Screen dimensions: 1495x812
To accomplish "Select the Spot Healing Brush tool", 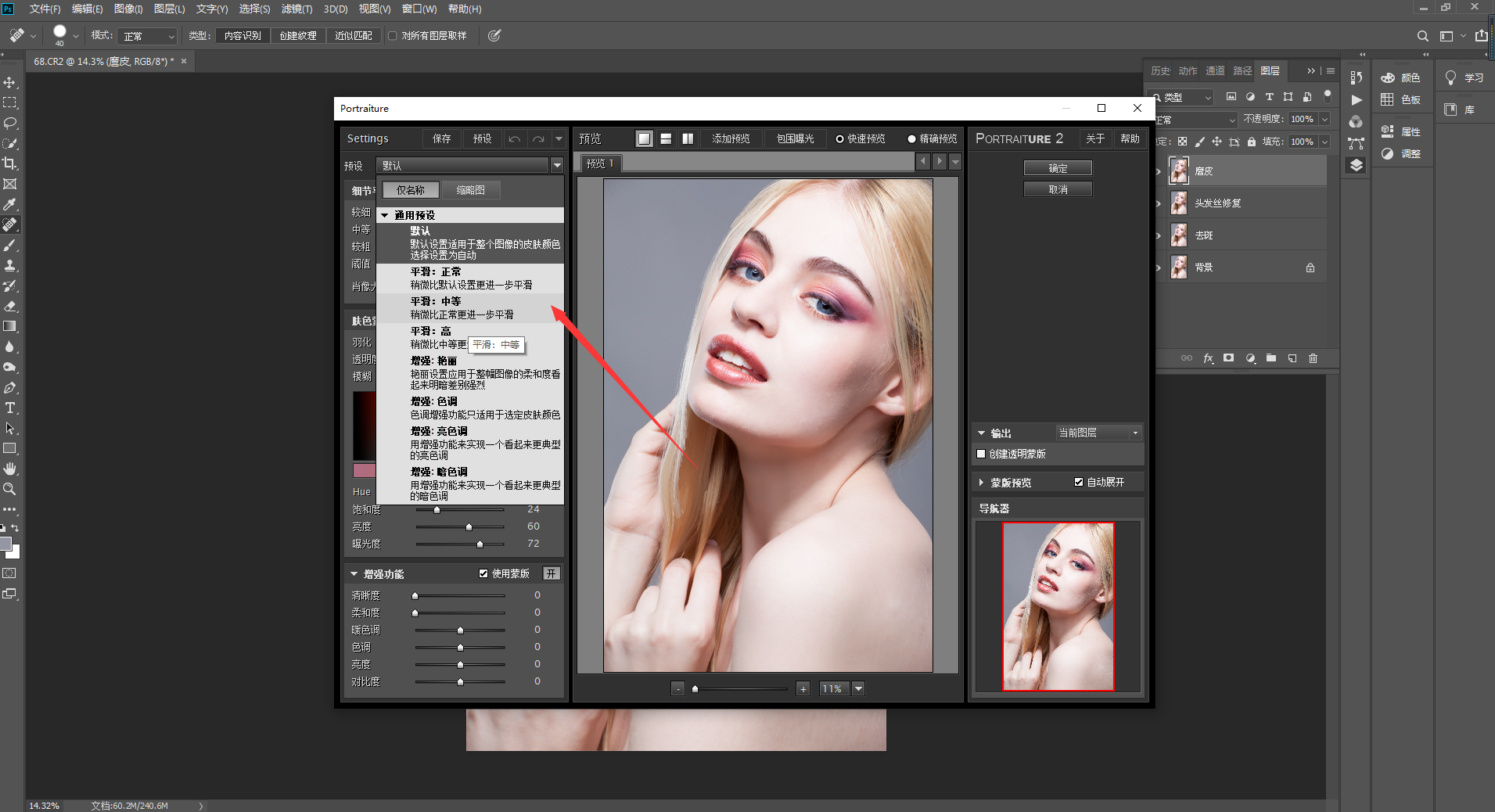I will click(x=10, y=225).
